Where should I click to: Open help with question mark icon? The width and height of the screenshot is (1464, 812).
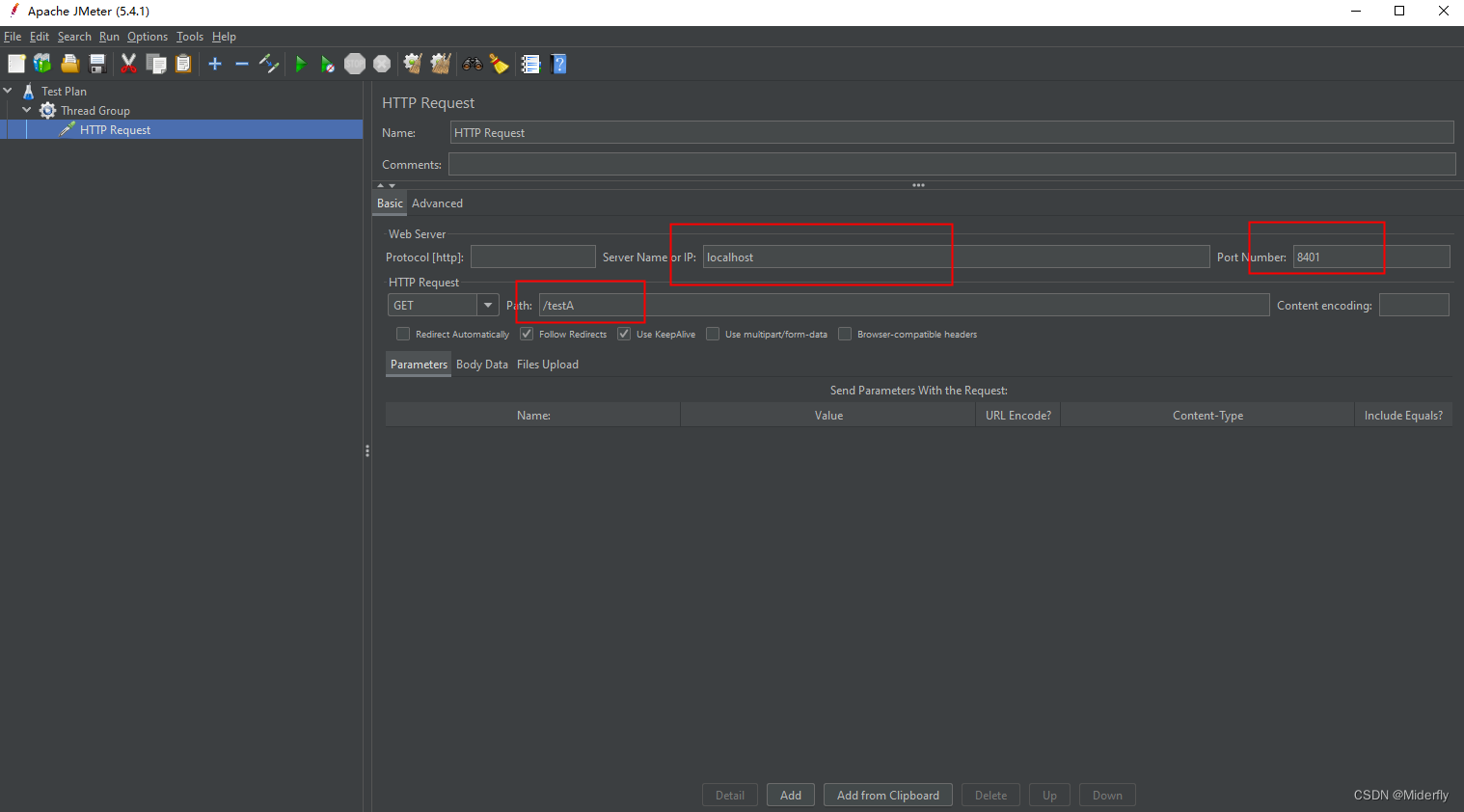(558, 64)
